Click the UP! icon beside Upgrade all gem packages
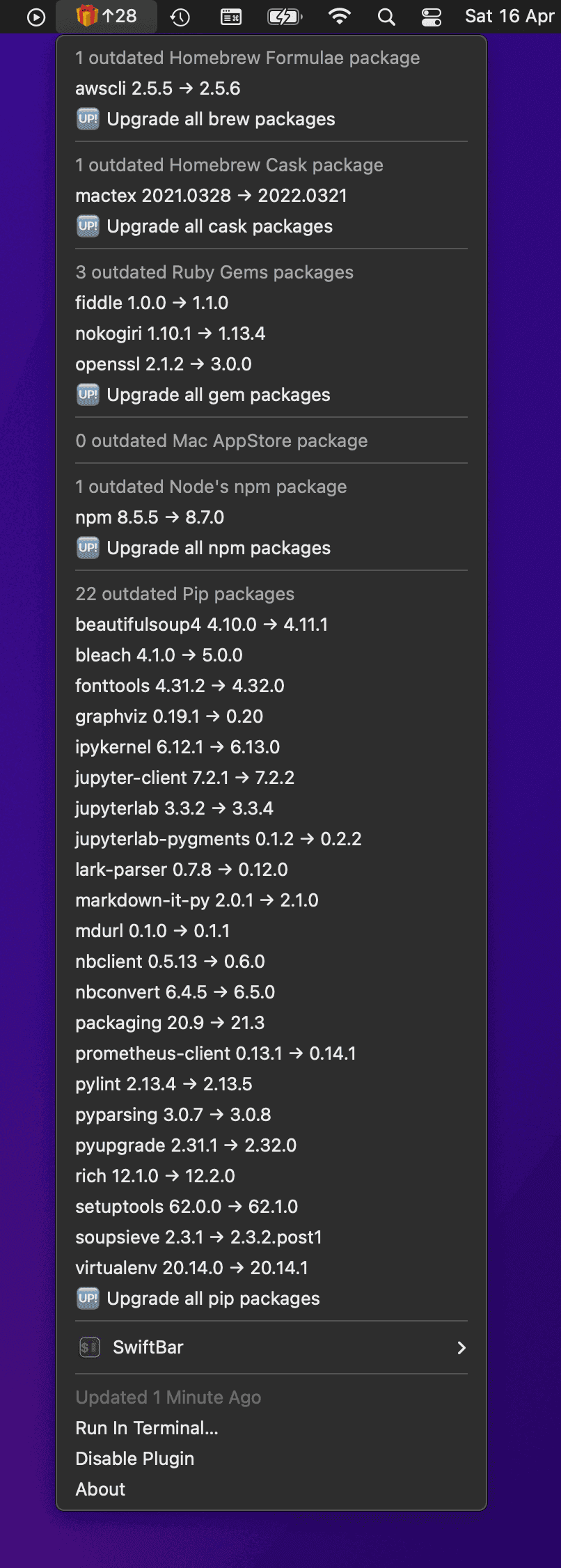 pyautogui.click(x=88, y=394)
